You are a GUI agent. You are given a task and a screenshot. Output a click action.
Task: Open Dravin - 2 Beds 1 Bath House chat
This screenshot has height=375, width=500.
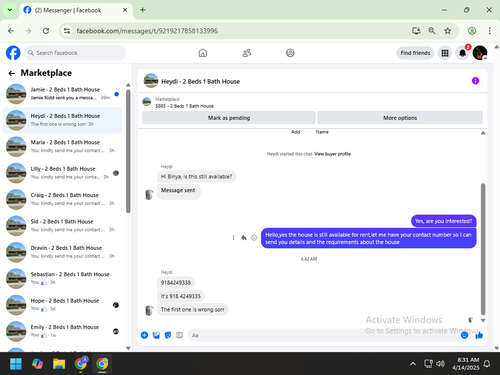tap(62, 252)
